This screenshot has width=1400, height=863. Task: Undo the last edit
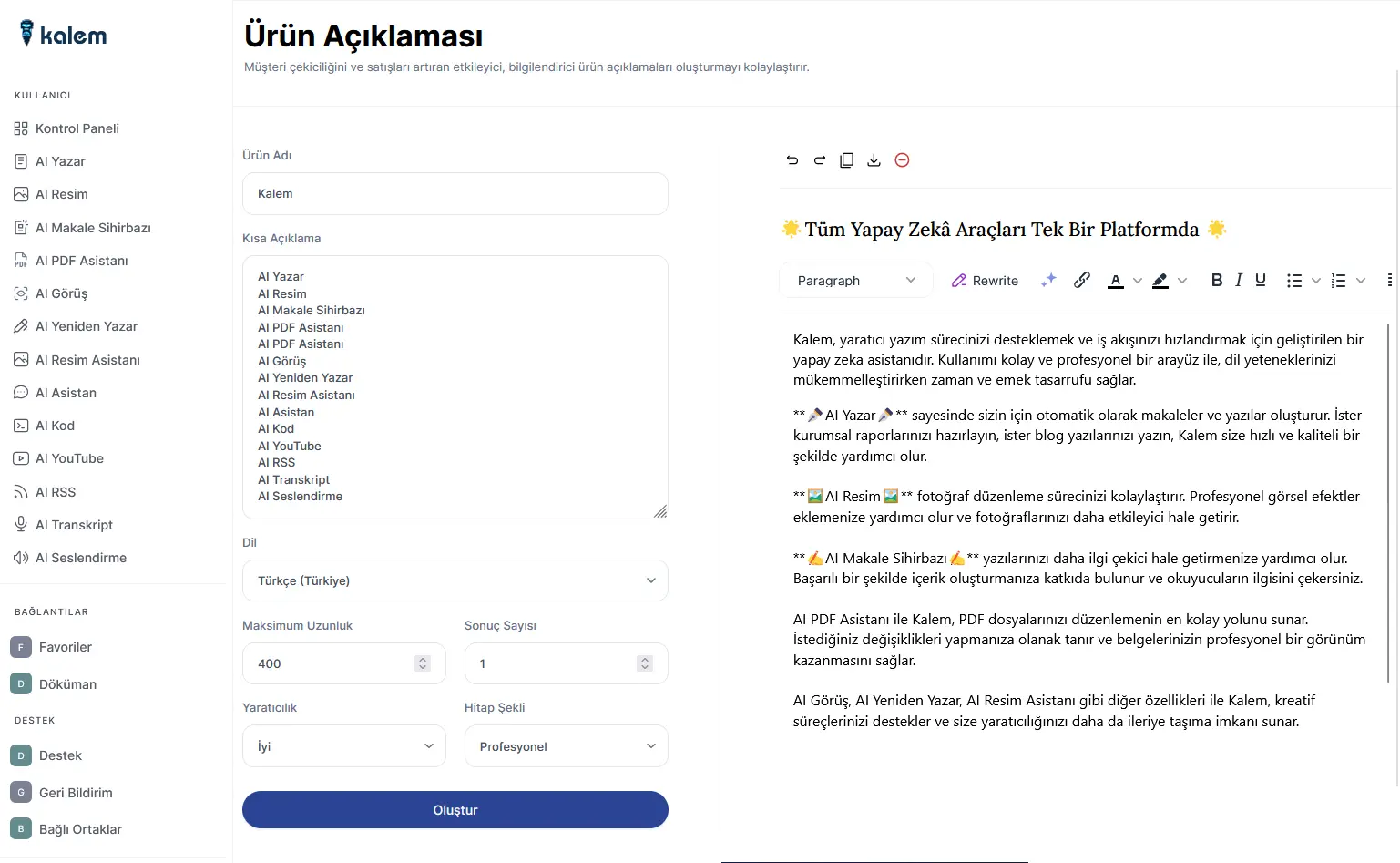point(792,160)
